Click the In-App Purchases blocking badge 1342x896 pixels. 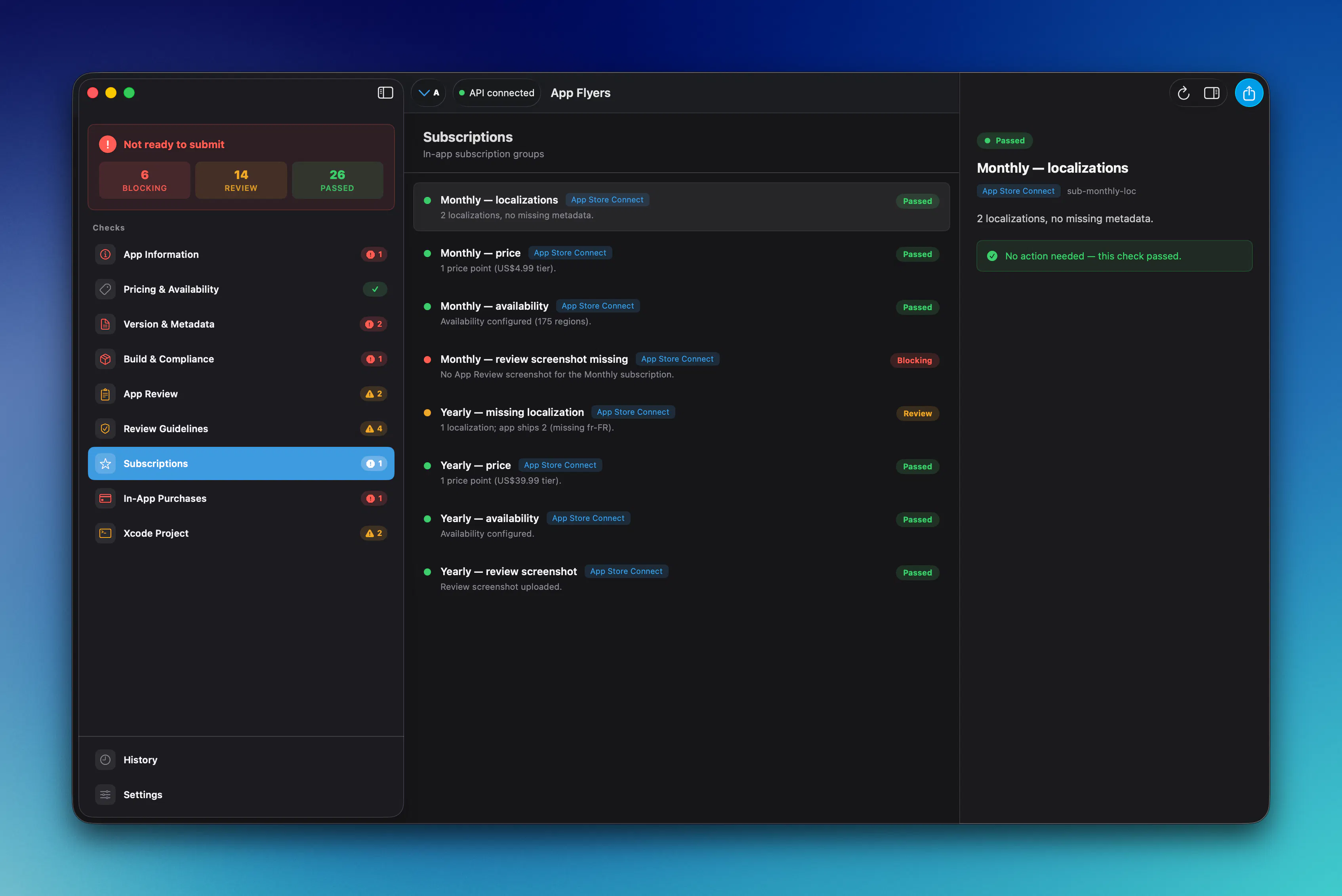click(x=374, y=498)
